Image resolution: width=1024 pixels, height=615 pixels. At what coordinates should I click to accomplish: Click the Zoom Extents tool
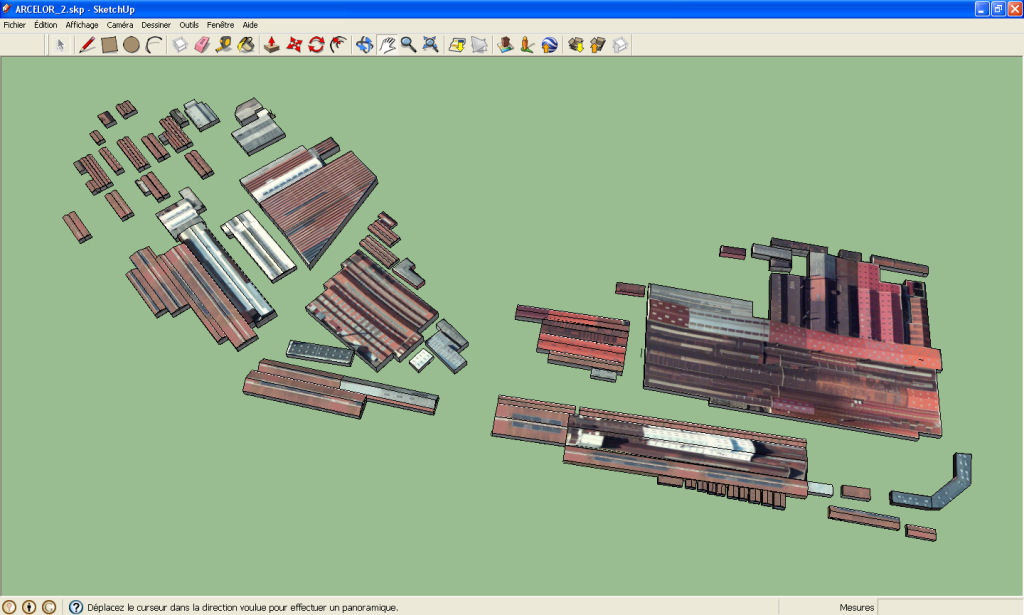[x=430, y=44]
